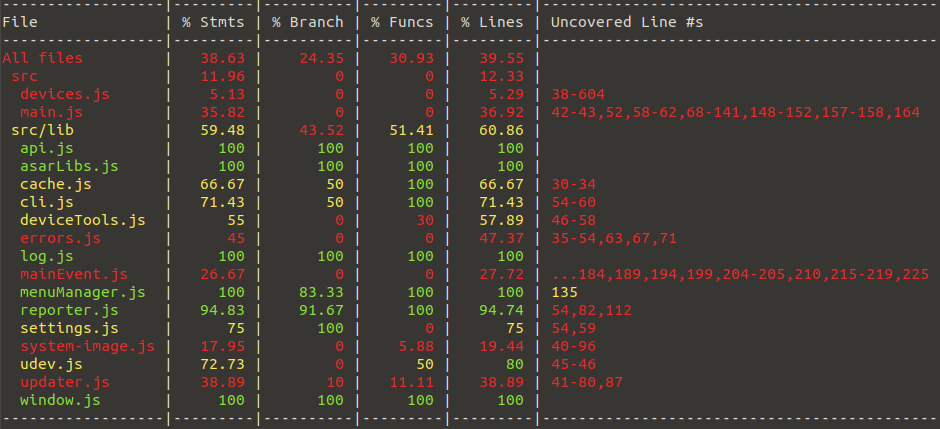Select the 'api.js' file name

tap(47, 148)
